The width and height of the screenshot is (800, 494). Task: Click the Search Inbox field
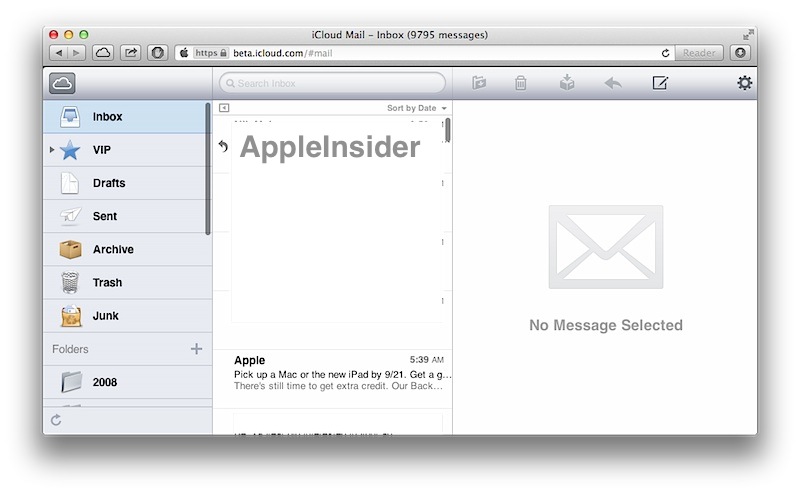point(332,83)
